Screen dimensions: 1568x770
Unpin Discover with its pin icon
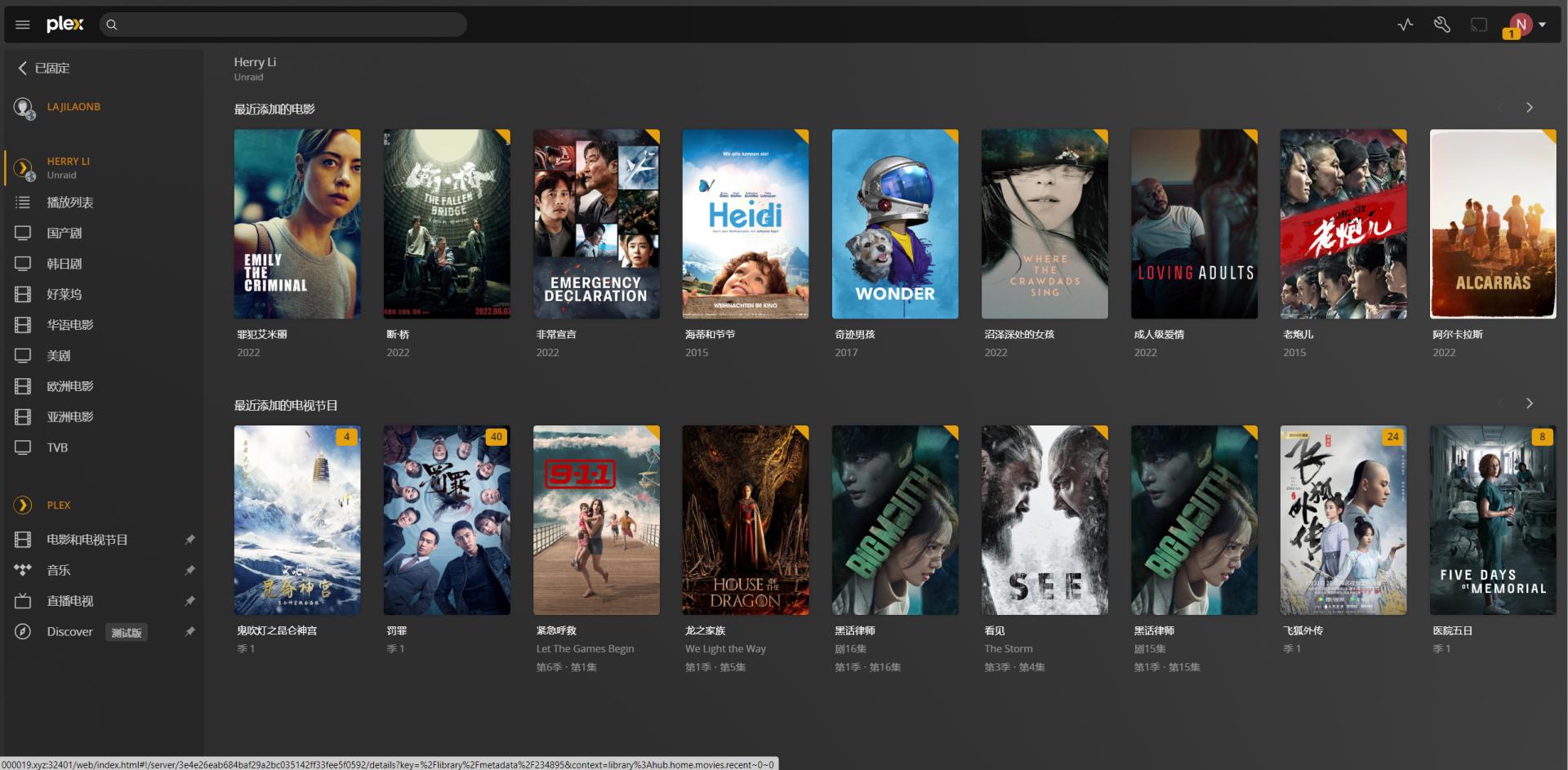click(189, 631)
